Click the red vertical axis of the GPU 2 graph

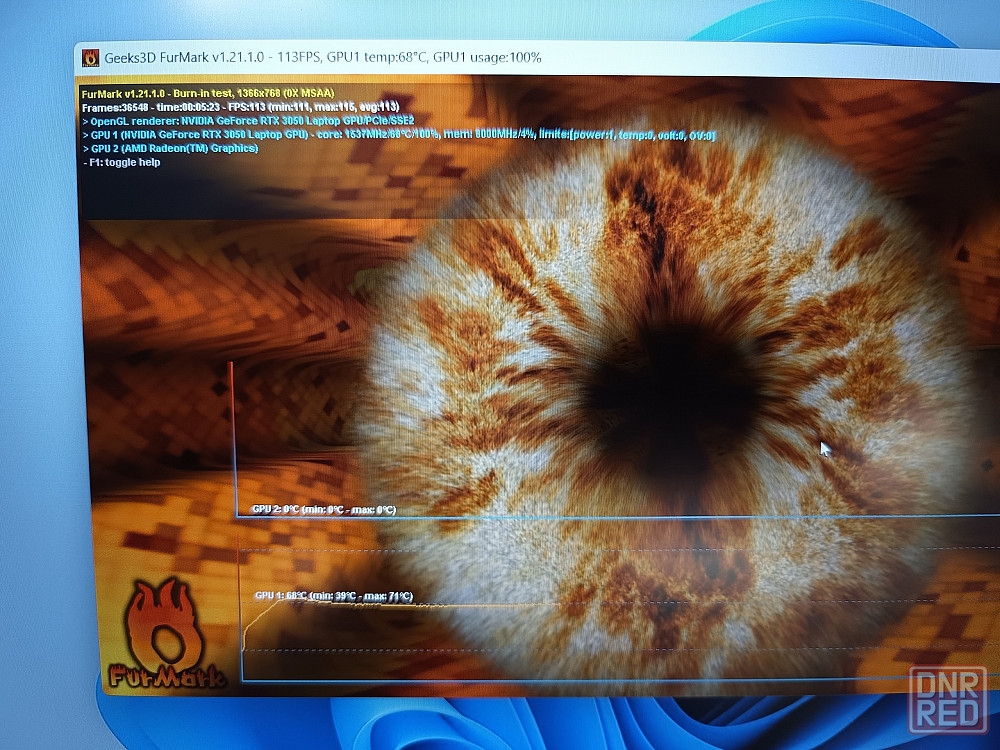(x=232, y=440)
